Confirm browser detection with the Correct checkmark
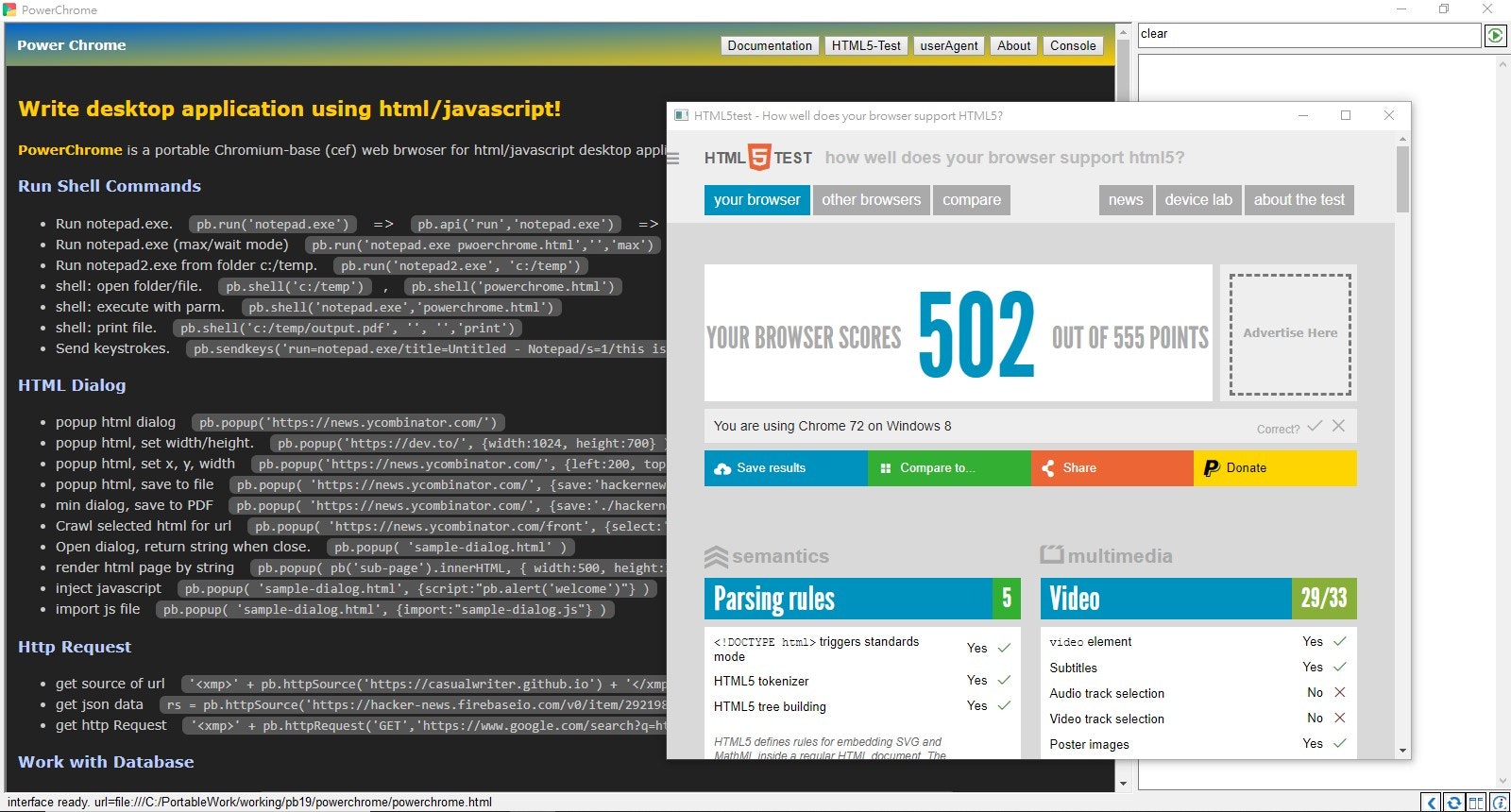Image resolution: width=1511 pixels, height=812 pixels. [x=1315, y=426]
